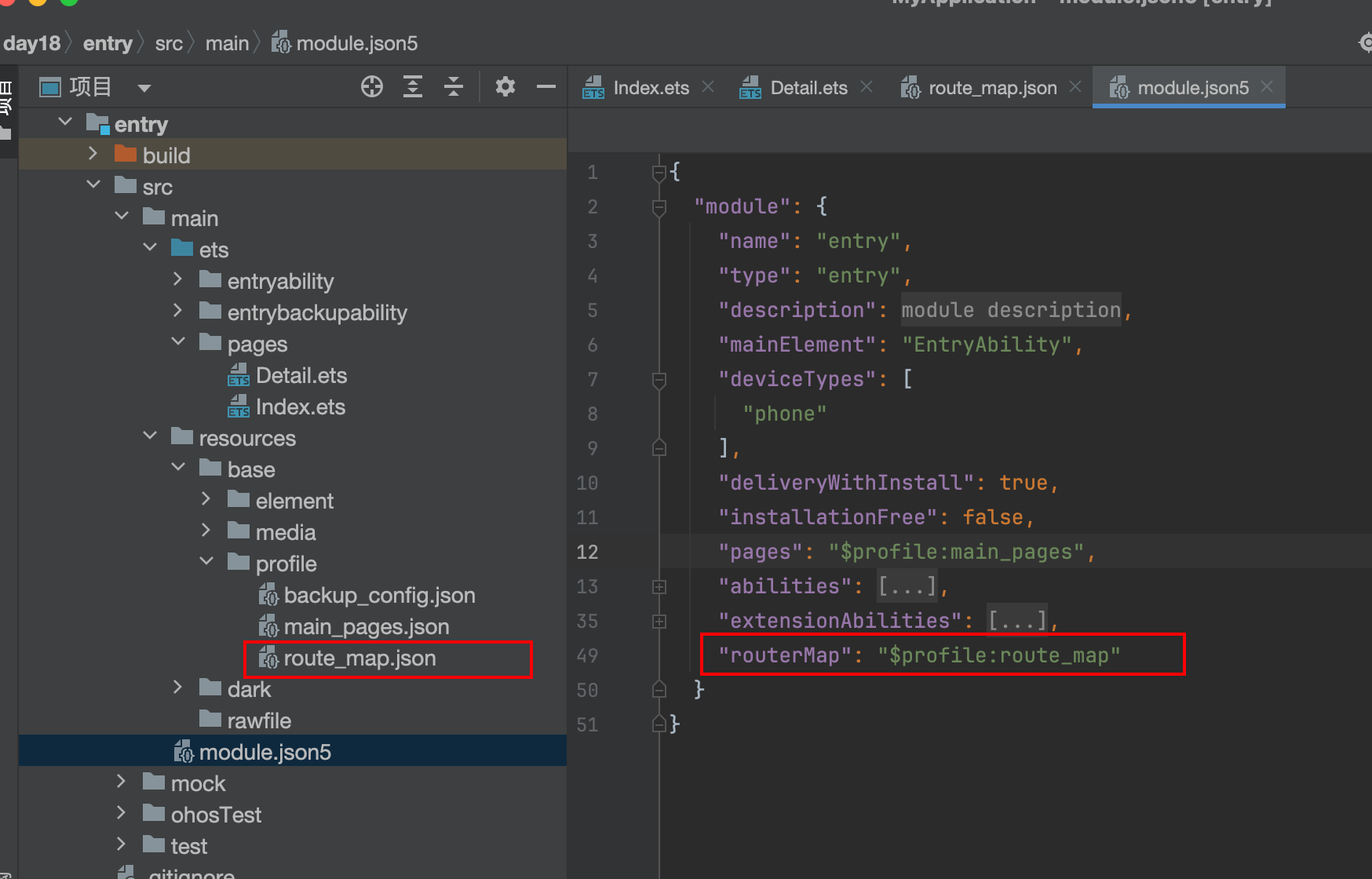This screenshot has height=879, width=1372.
Task: Open Index.ets in the project tree
Action: (301, 407)
